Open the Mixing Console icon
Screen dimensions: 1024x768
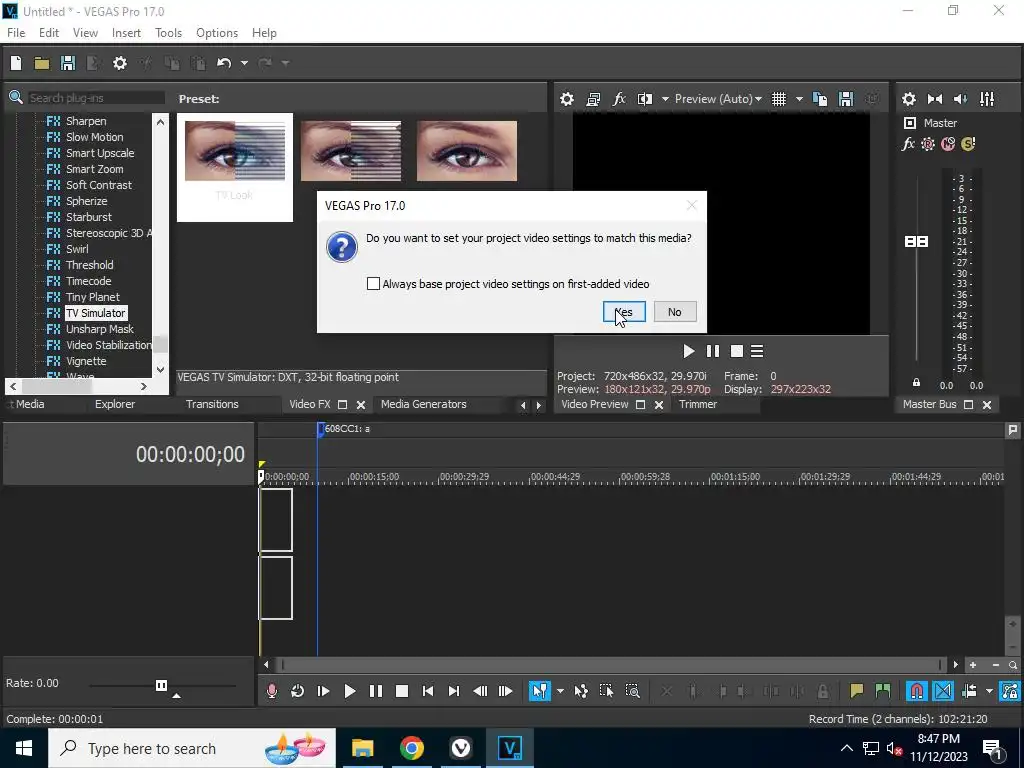(987, 99)
